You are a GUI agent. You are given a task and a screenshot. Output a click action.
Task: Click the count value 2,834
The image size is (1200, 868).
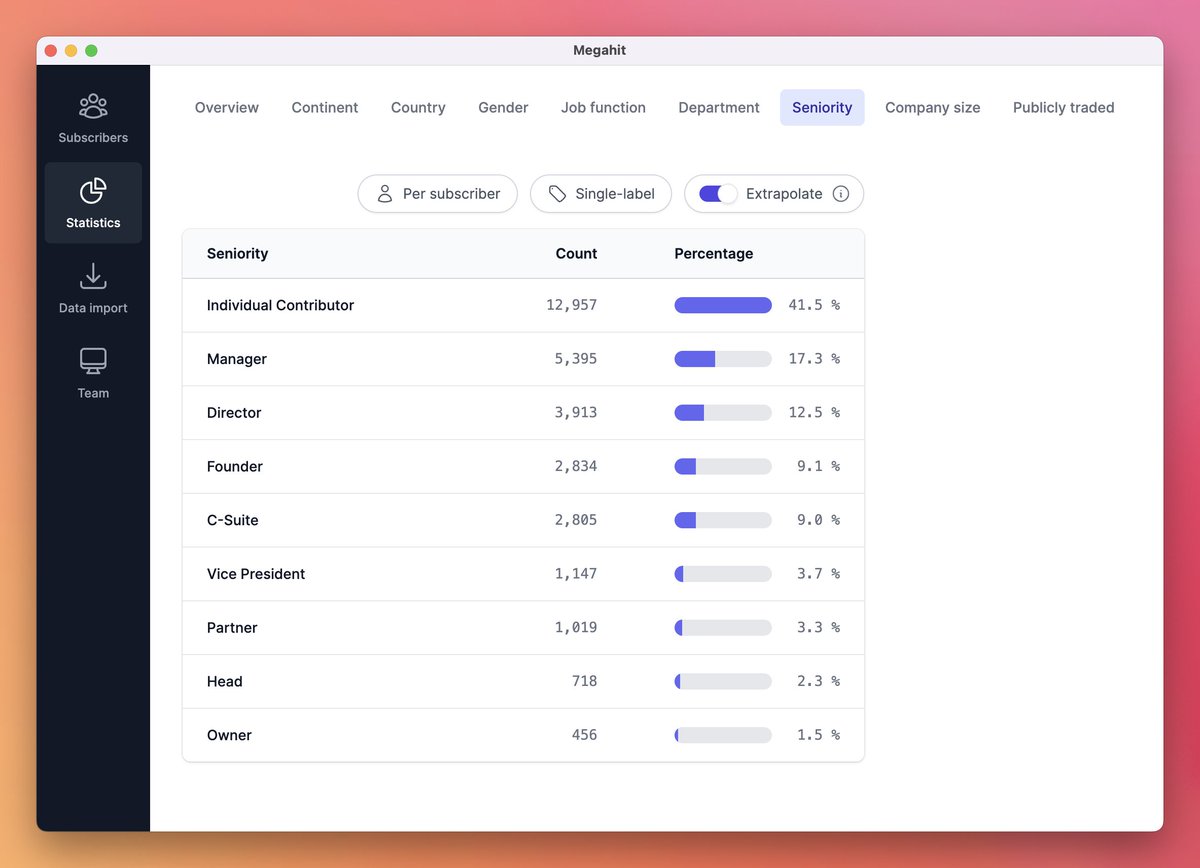pos(576,467)
